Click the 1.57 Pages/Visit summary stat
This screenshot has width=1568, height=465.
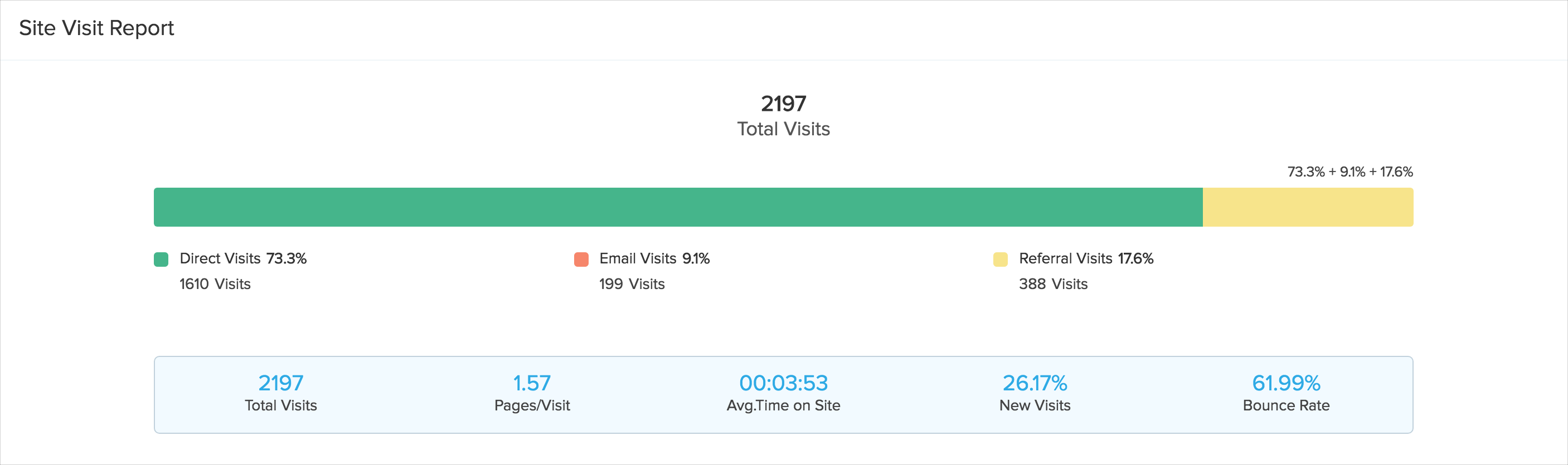(x=532, y=393)
